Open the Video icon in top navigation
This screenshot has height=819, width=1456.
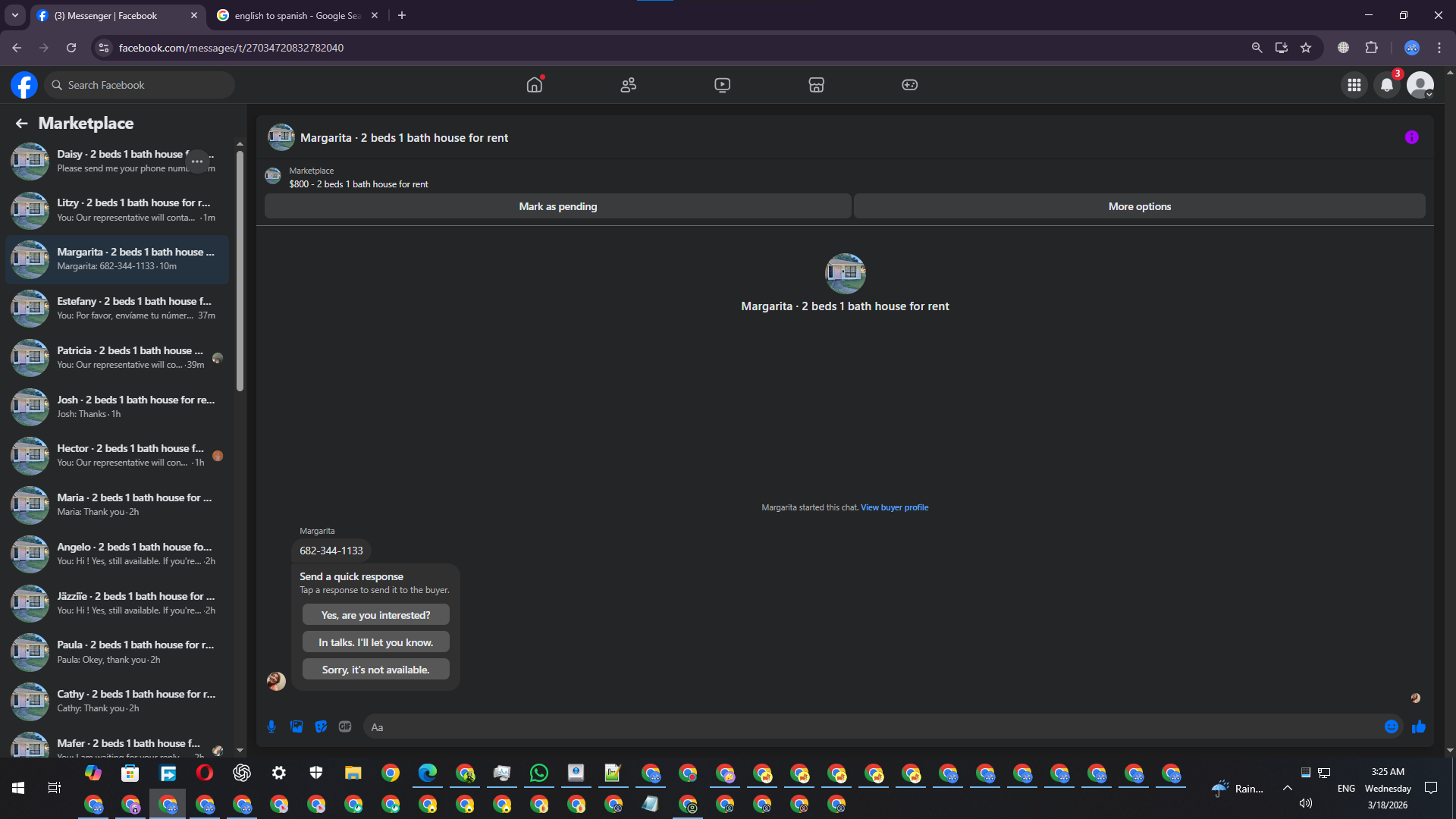click(723, 85)
